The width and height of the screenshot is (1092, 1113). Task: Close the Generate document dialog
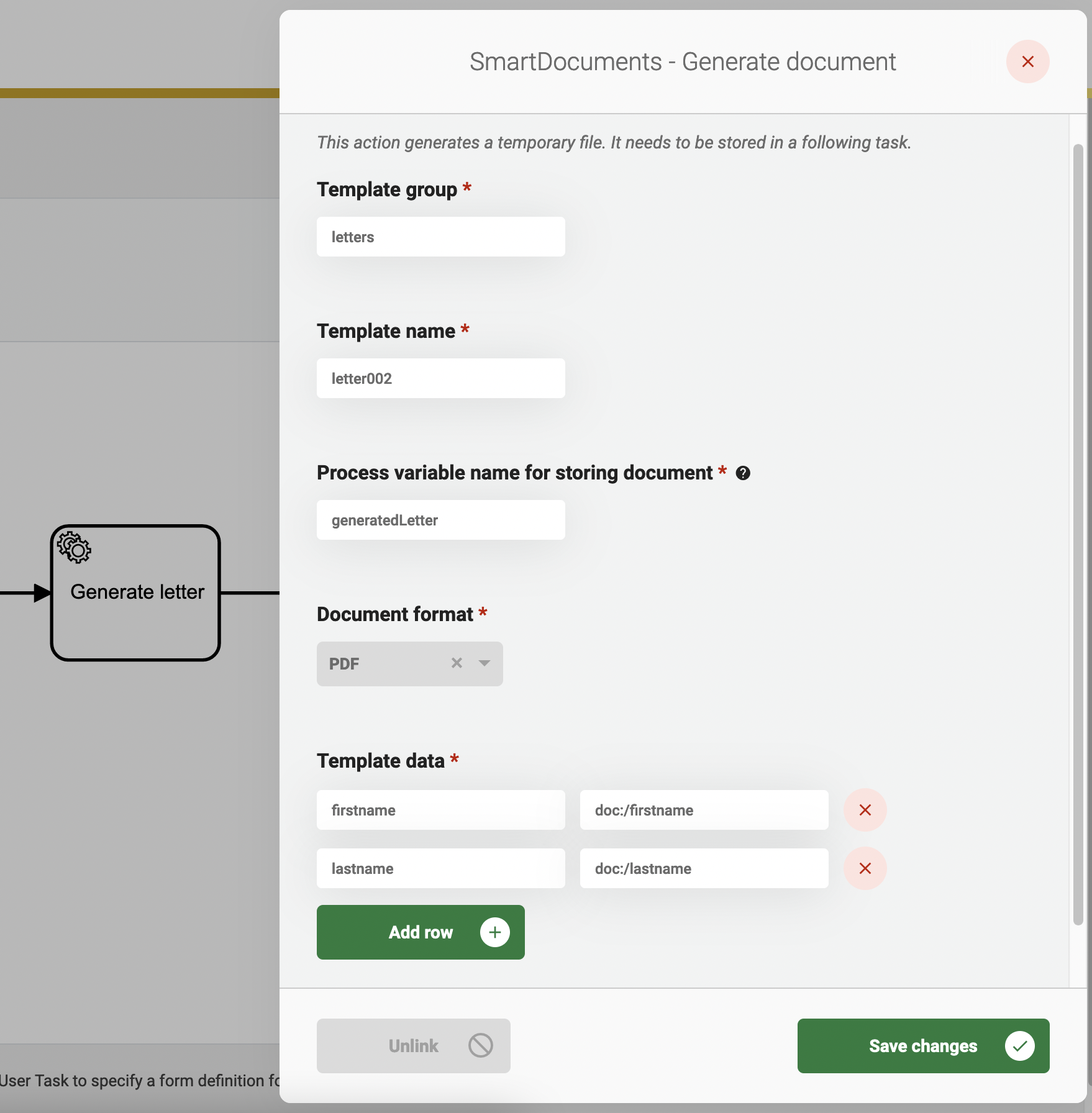(1027, 61)
